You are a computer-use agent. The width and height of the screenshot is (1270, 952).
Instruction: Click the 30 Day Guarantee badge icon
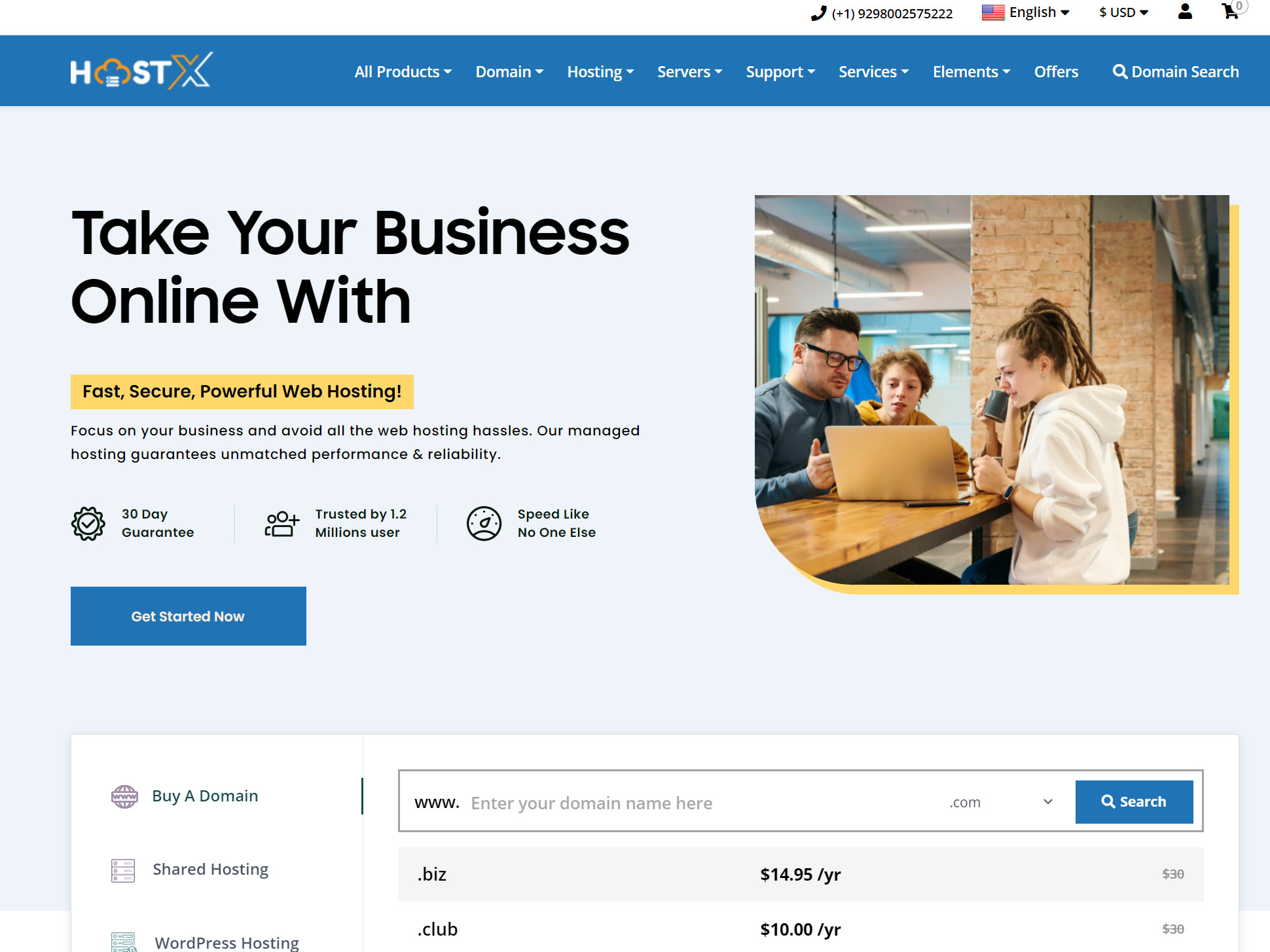(x=89, y=522)
